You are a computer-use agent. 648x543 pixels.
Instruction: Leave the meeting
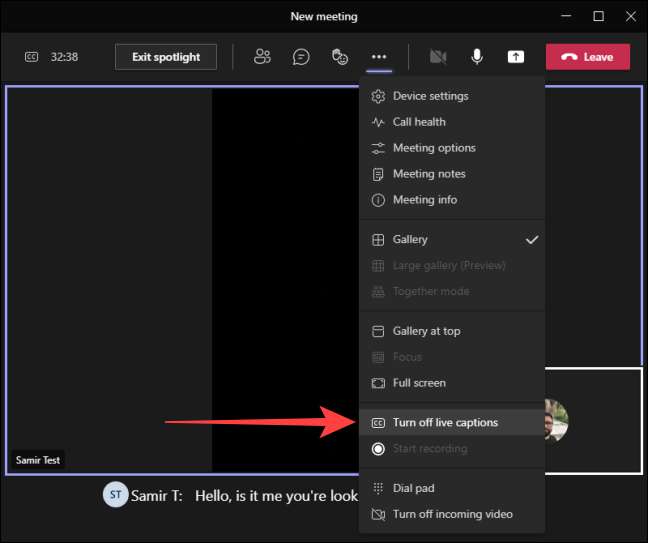point(587,57)
